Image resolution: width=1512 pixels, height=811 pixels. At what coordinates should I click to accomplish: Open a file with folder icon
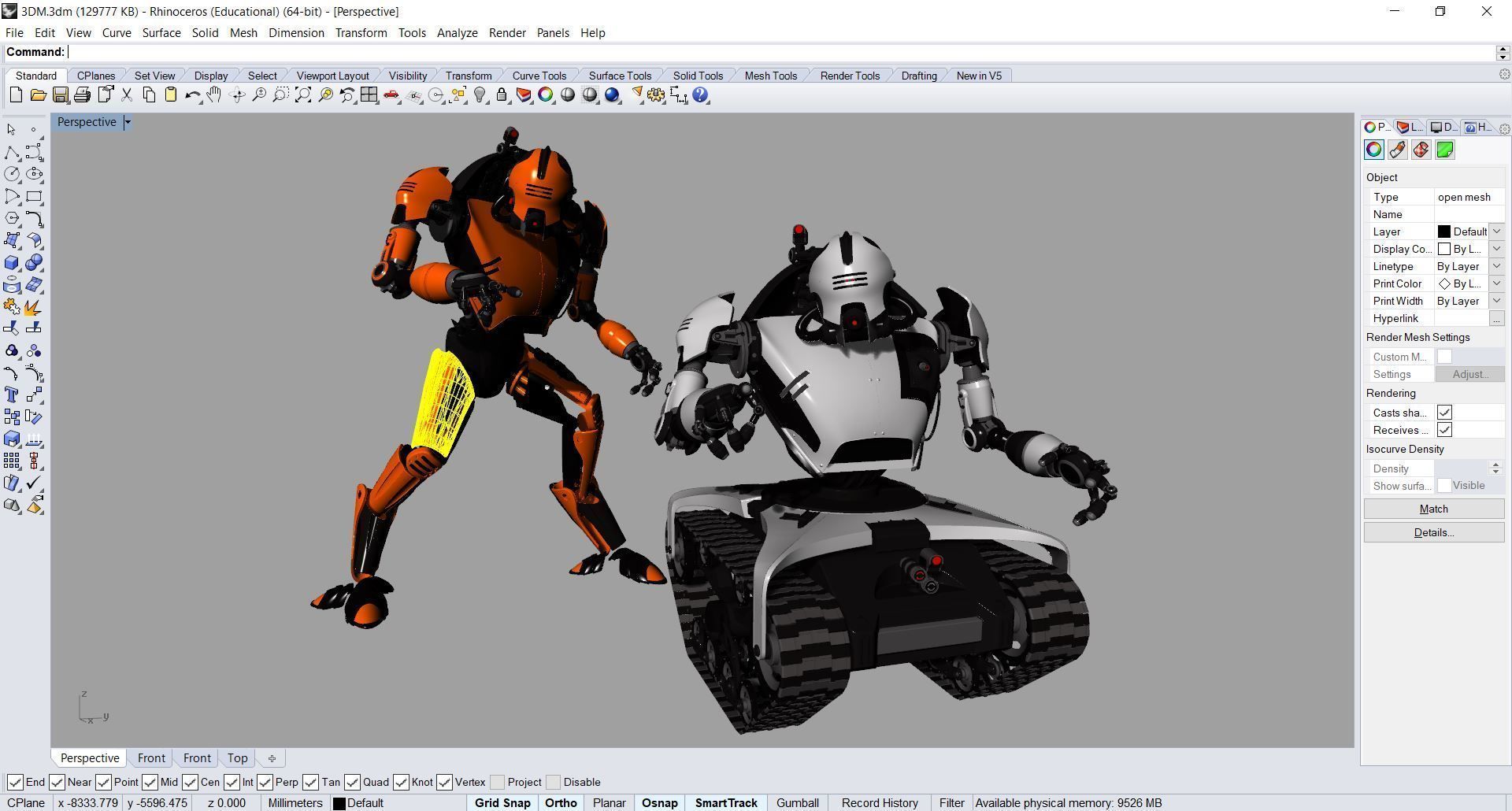38,95
